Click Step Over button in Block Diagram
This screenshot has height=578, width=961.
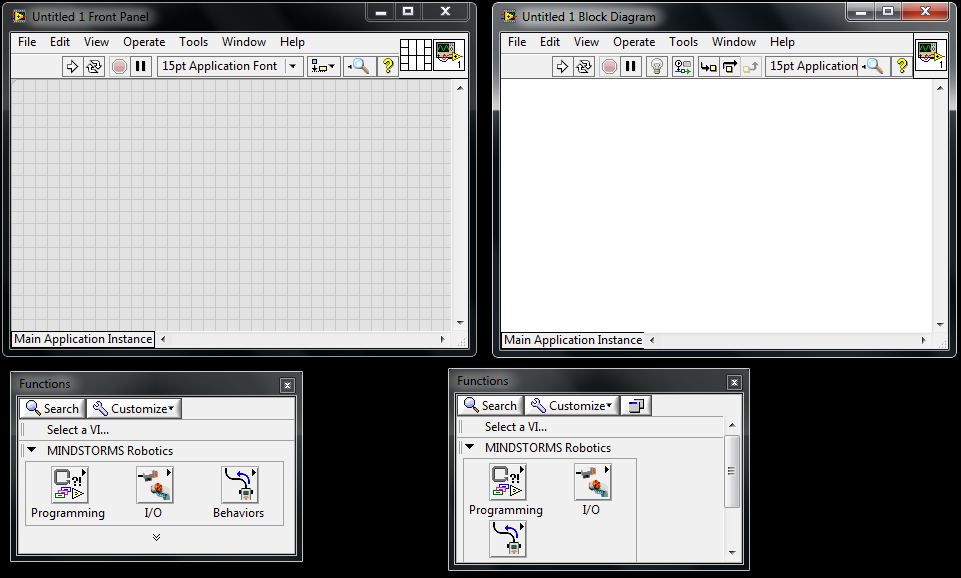729,66
